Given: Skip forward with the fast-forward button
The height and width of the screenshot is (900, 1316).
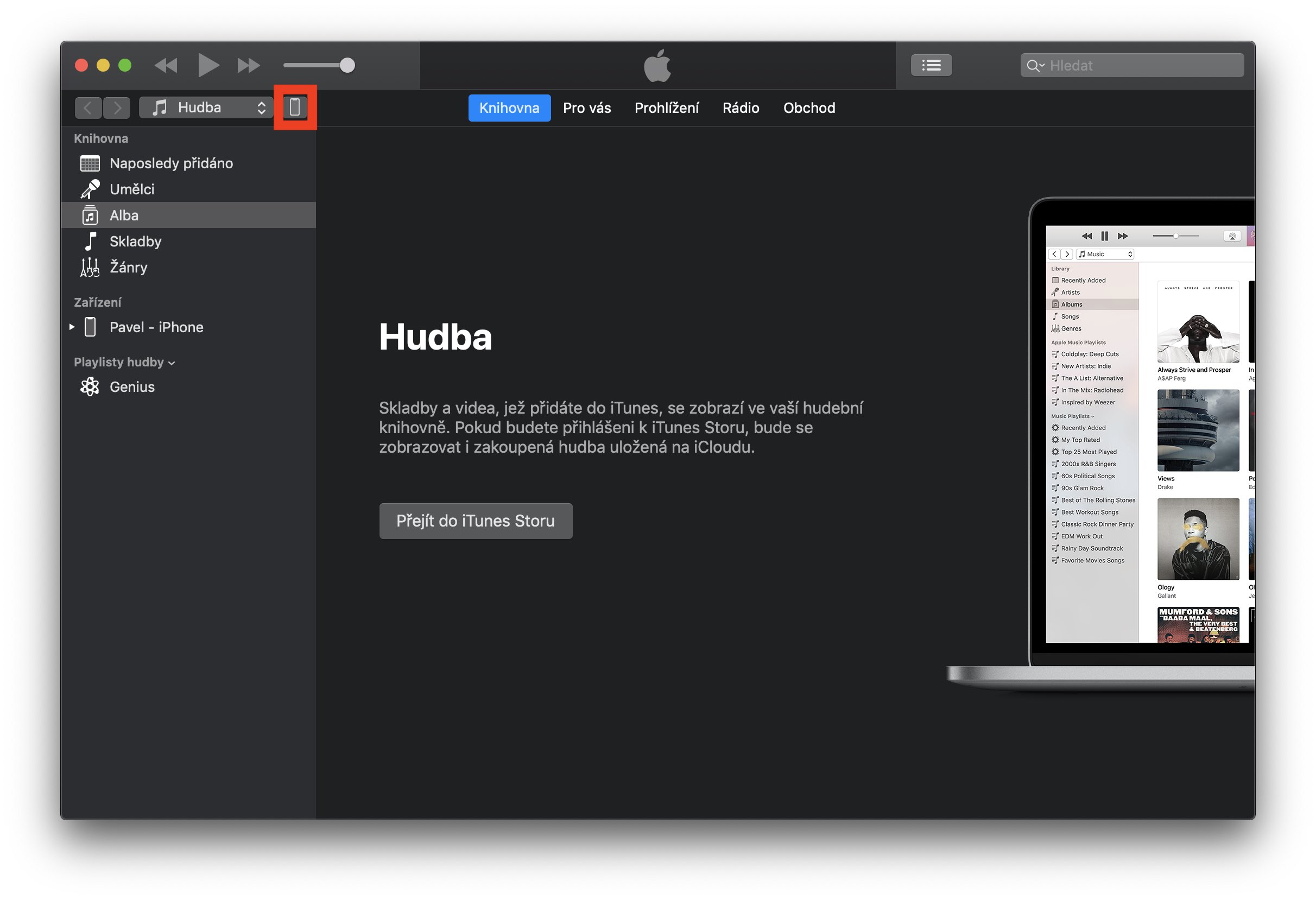Looking at the screenshot, I should point(249,66).
